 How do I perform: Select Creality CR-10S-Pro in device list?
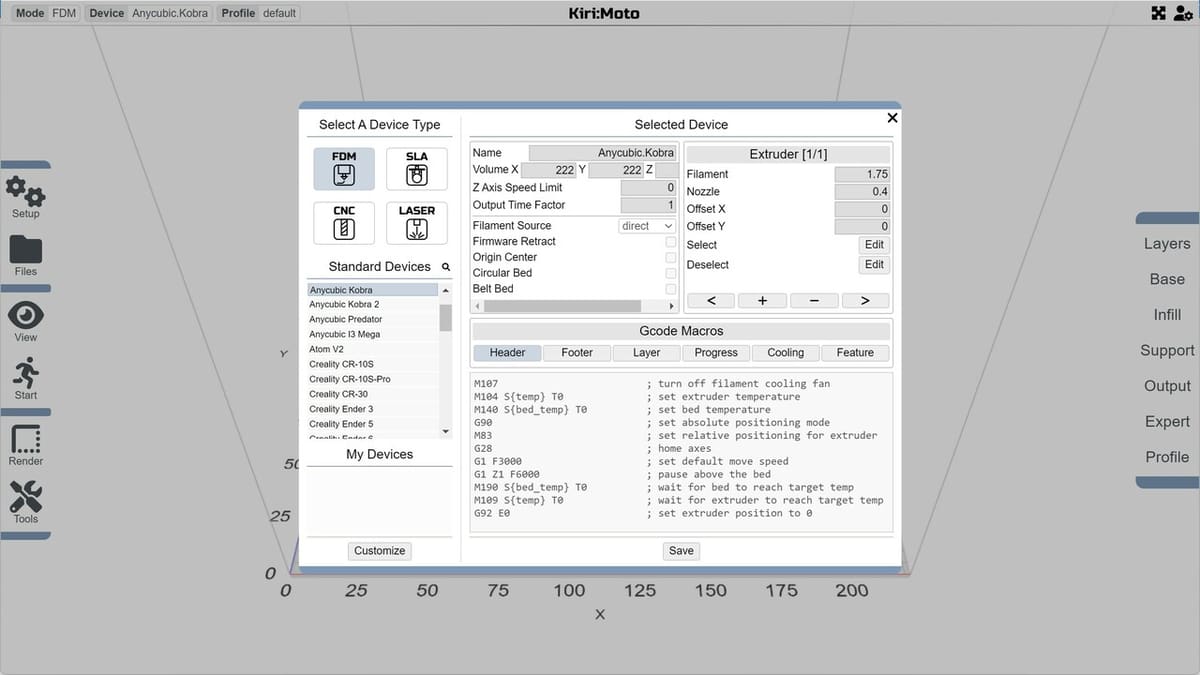point(373,380)
